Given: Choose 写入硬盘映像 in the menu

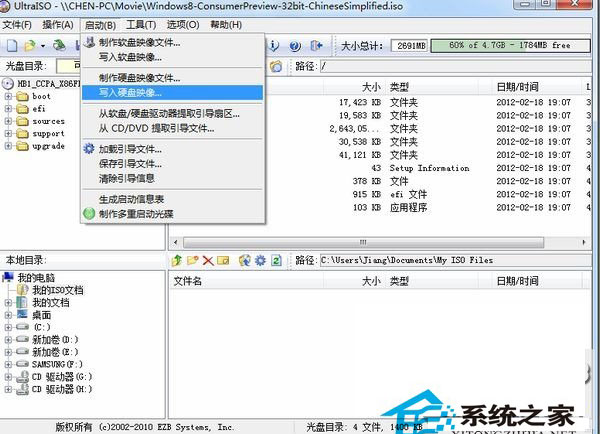Looking at the screenshot, I should click(x=173, y=93).
